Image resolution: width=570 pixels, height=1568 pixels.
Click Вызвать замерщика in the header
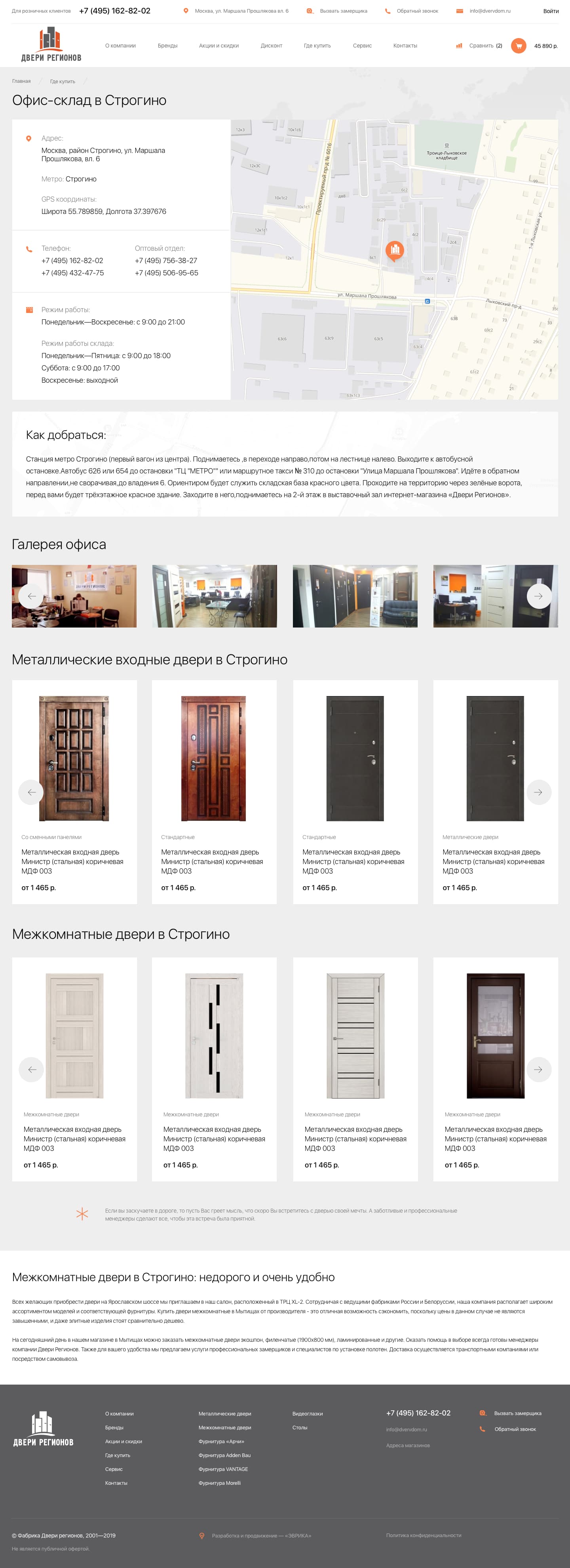point(343,11)
